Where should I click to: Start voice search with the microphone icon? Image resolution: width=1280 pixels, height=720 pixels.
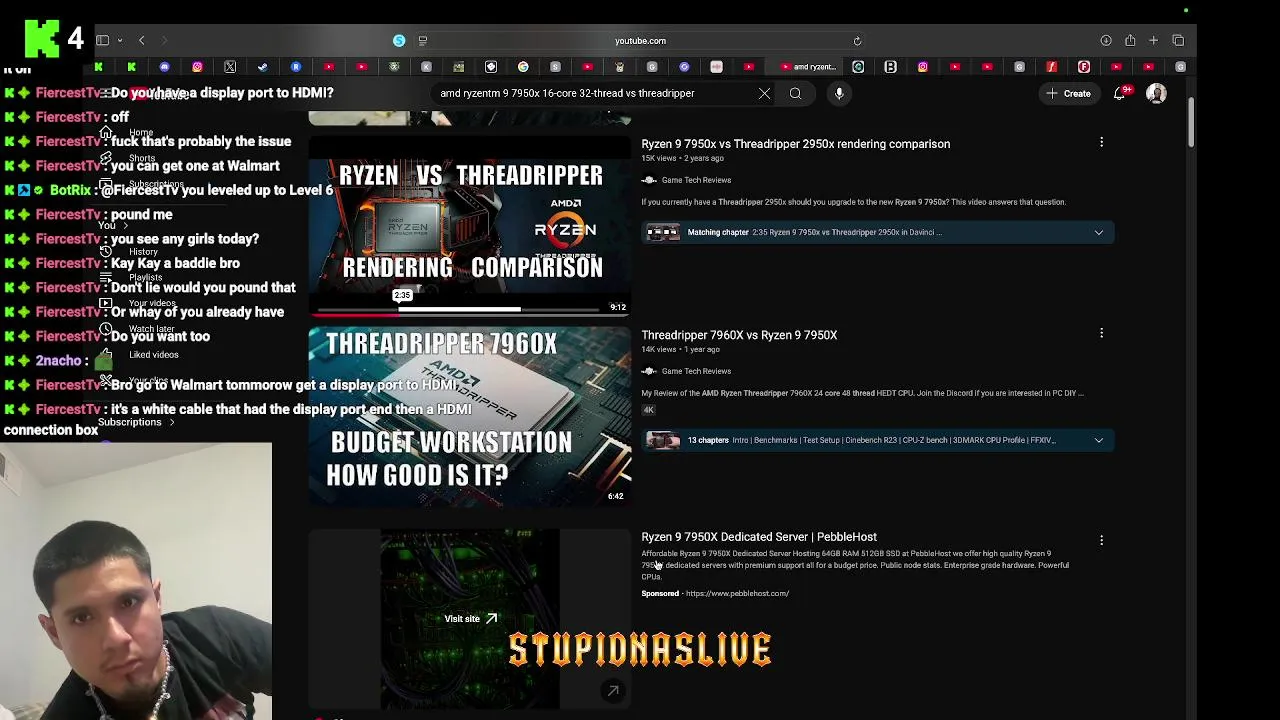(x=839, y=93)
